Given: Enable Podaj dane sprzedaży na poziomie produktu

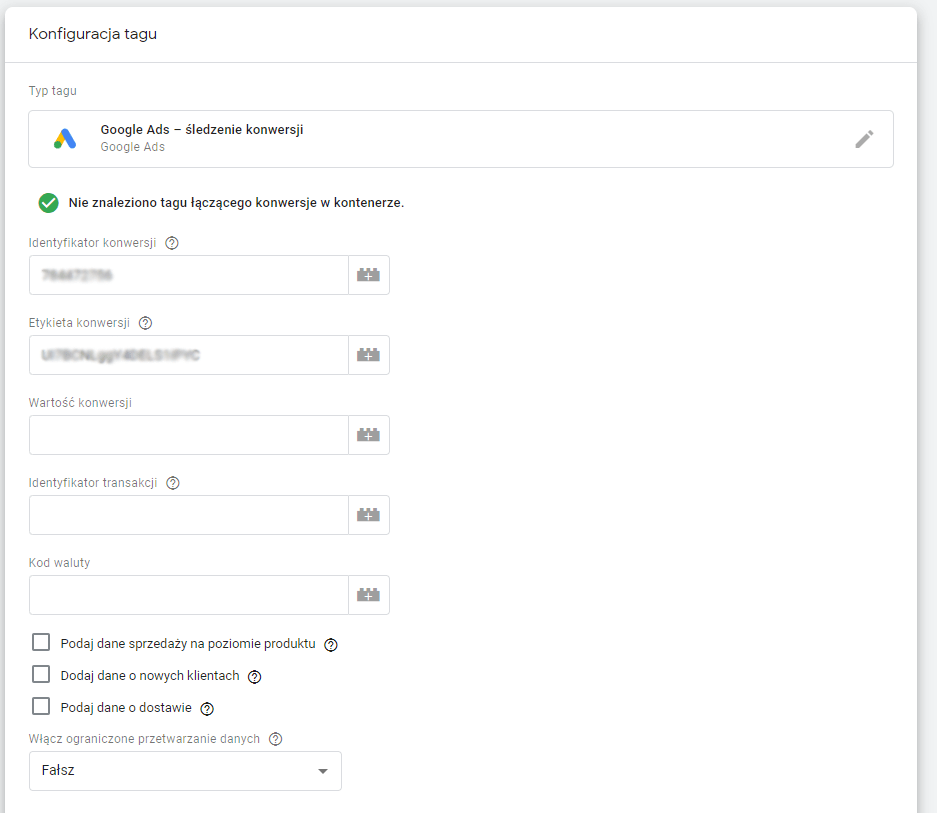Looking at the screenshot, I should [41, 642].
